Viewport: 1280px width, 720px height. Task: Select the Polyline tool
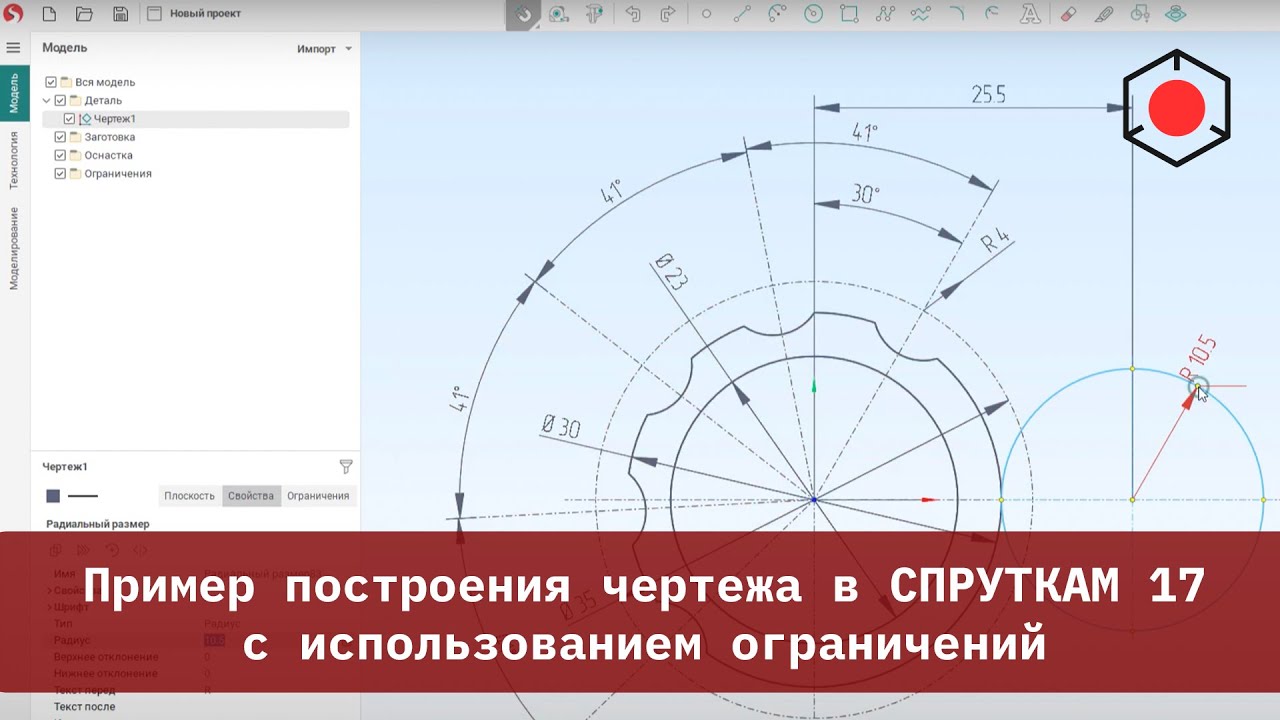click(884, 14)
